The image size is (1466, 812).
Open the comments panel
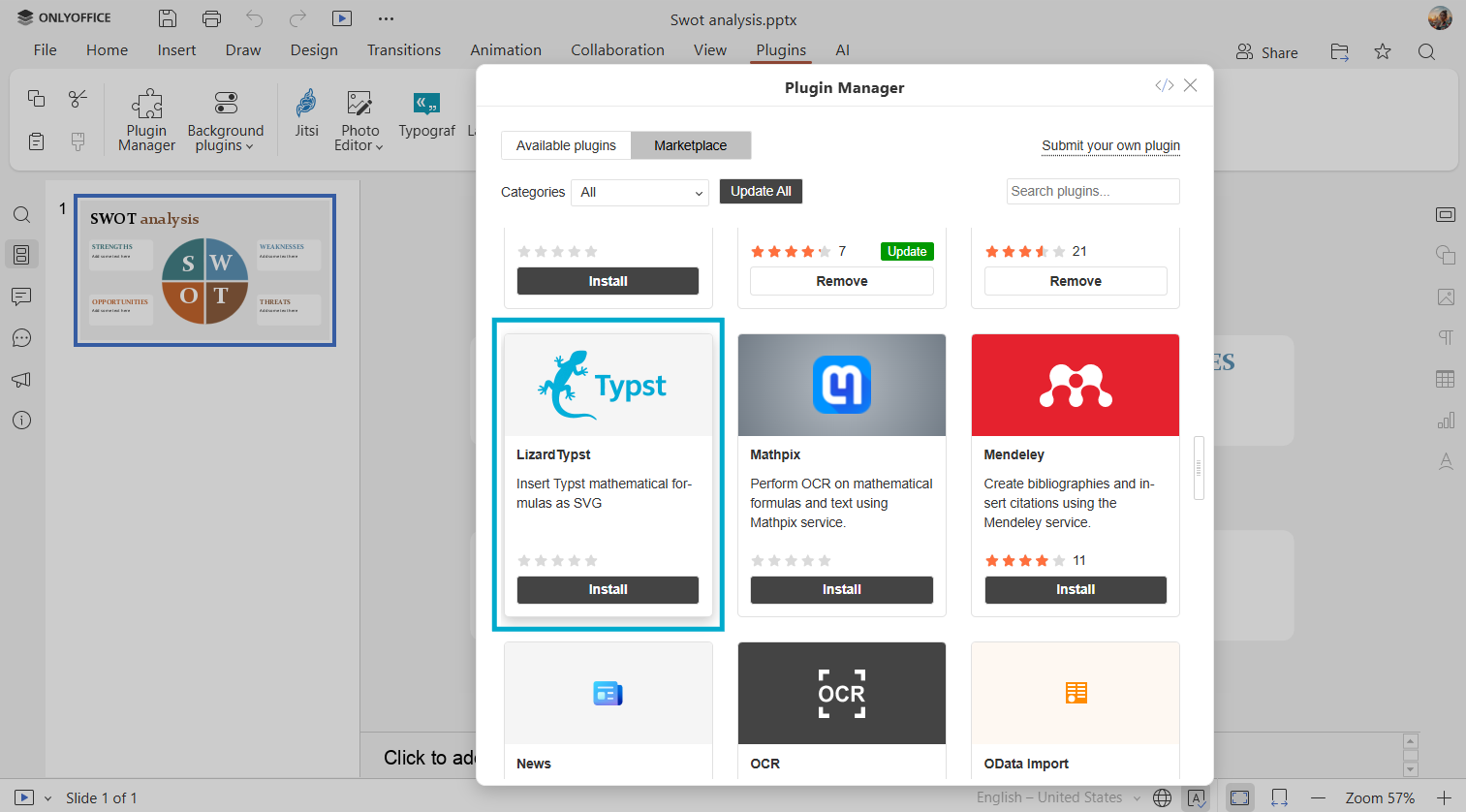(21, 297)
